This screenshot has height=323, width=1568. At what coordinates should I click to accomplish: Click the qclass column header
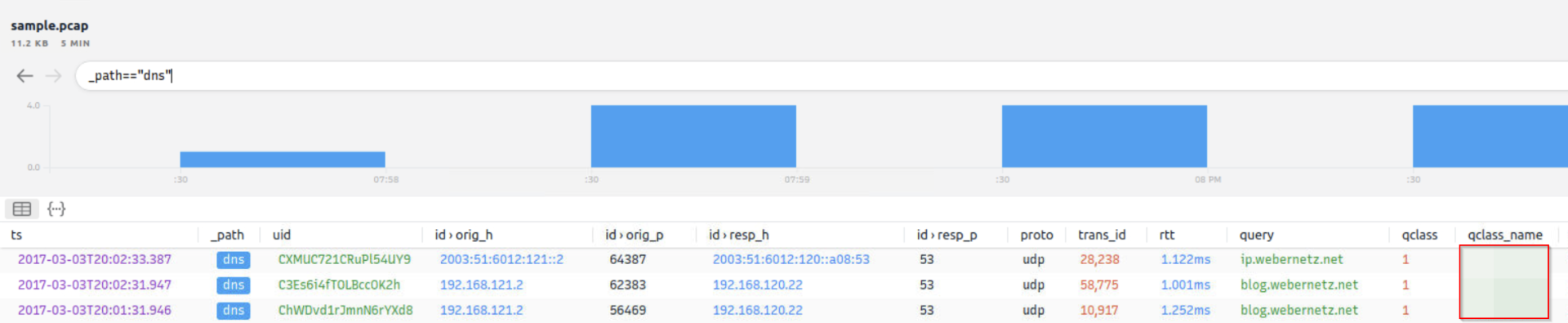[x=1419, y=235]
